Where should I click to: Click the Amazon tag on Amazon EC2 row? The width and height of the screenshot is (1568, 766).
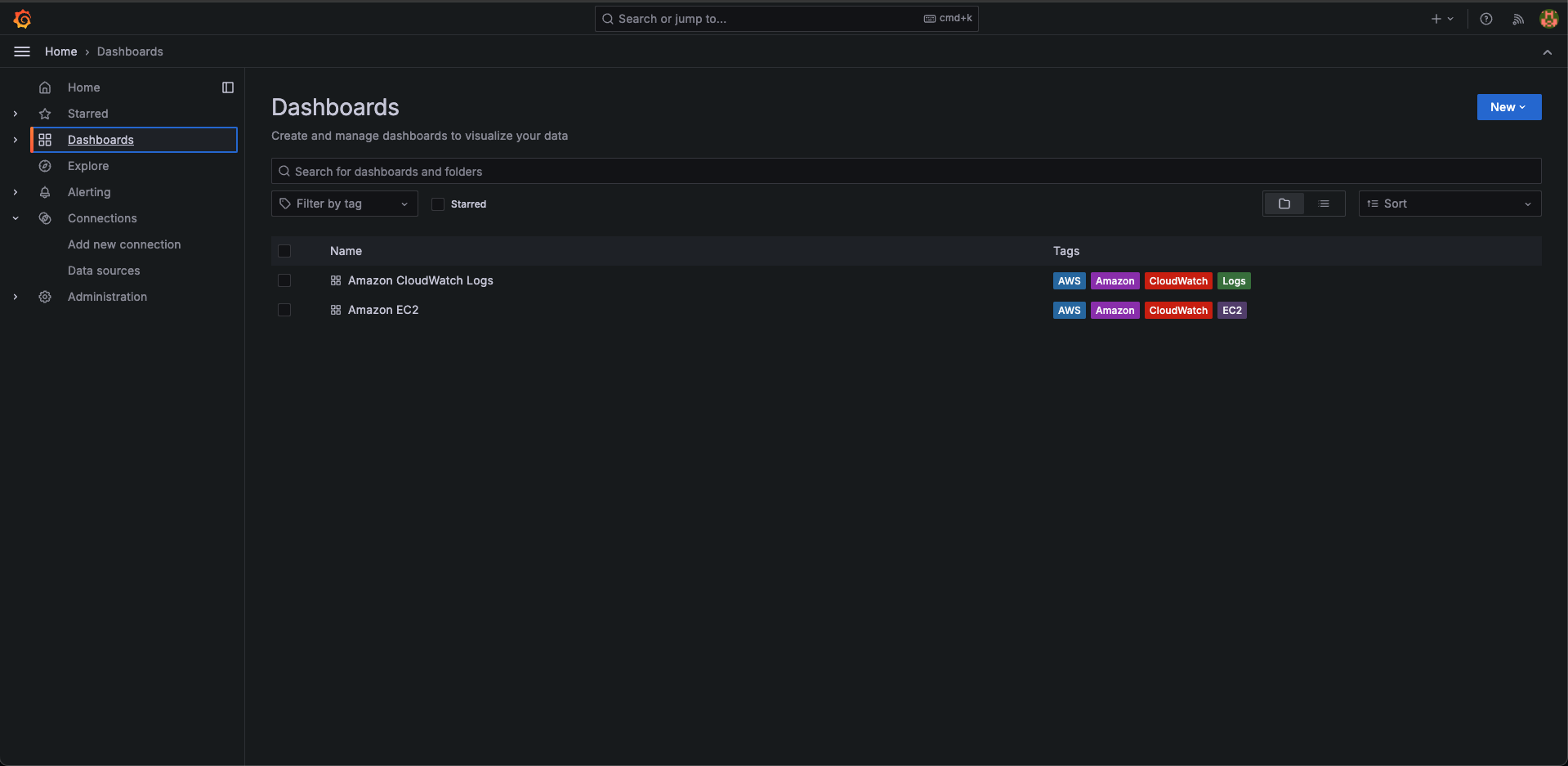tap(1115, 311)
